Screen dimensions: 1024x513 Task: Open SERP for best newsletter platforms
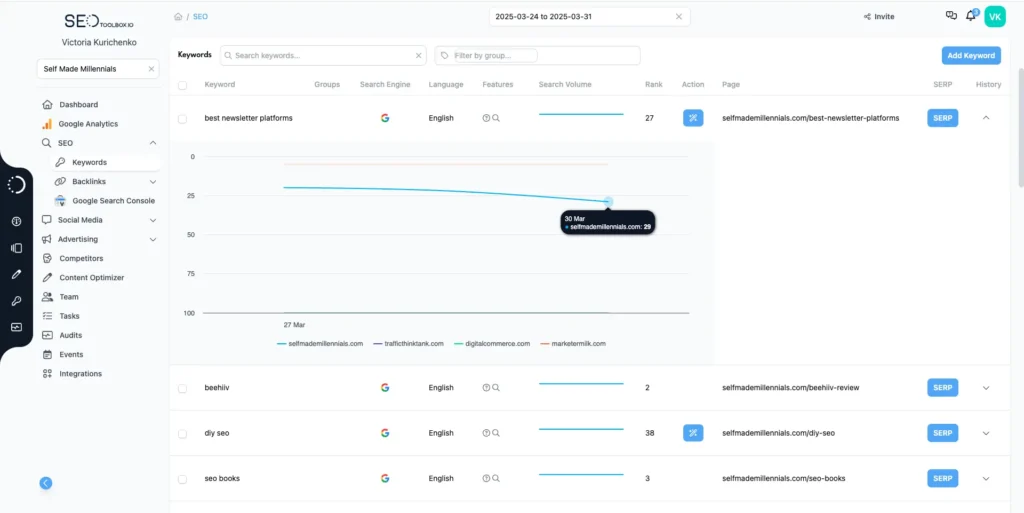[942, 118]
